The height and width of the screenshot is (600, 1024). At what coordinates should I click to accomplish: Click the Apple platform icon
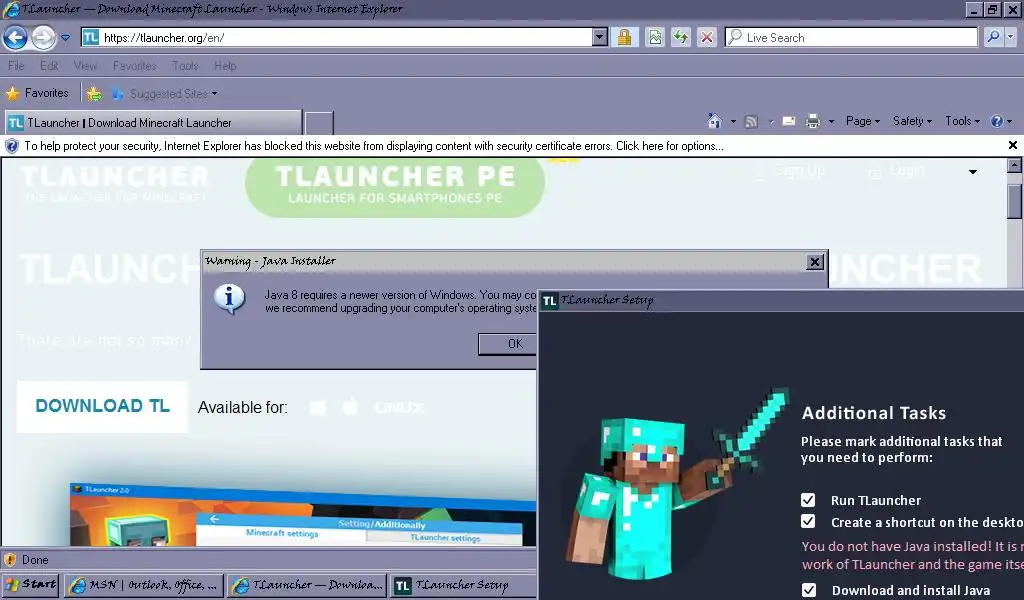[350, 407]
